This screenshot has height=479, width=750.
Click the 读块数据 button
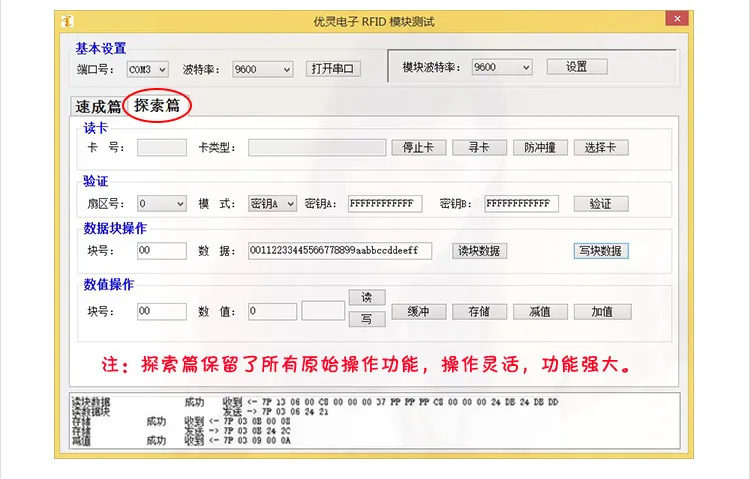point(479,251)
